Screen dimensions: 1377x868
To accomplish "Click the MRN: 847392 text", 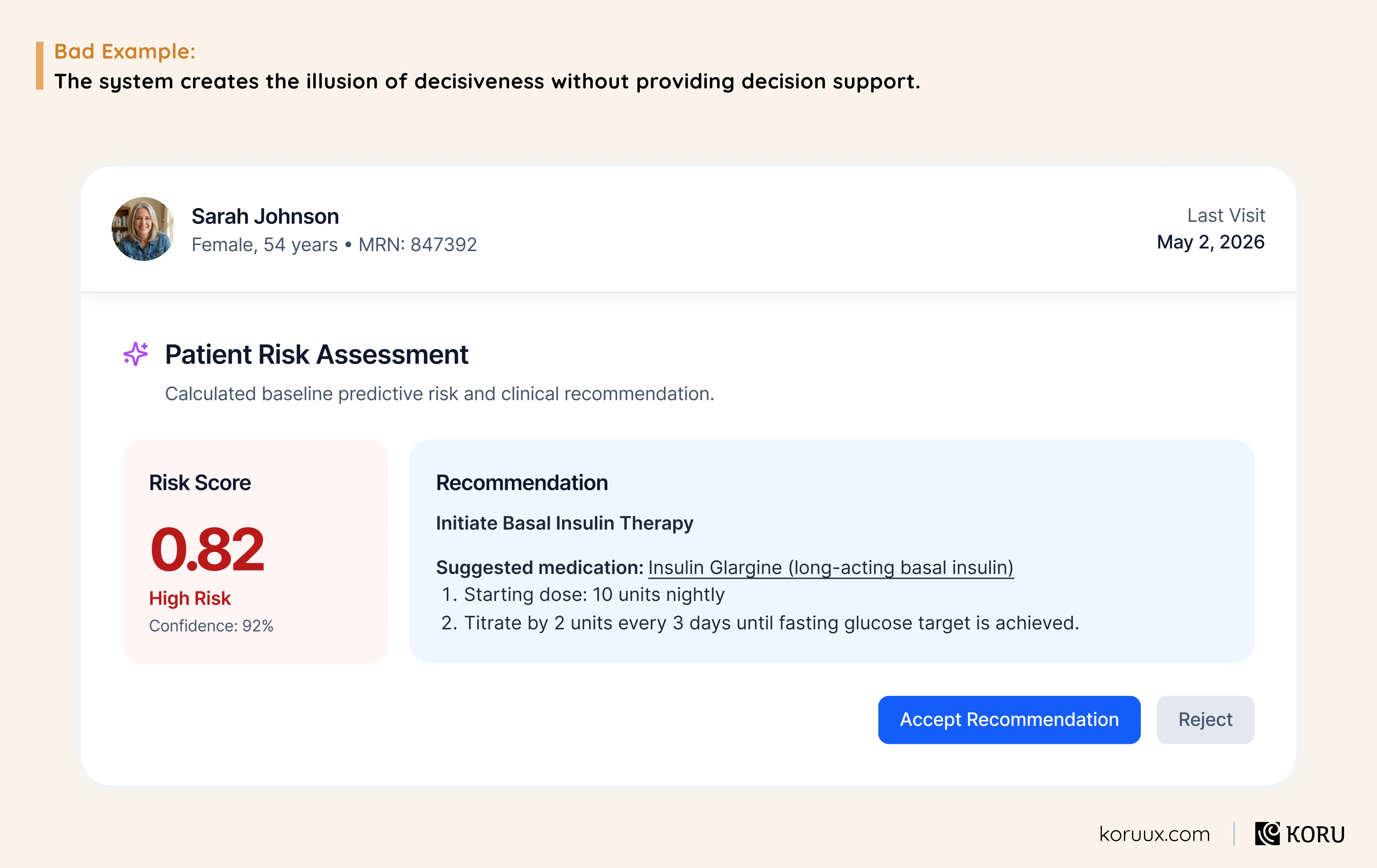I will (418, 244).
